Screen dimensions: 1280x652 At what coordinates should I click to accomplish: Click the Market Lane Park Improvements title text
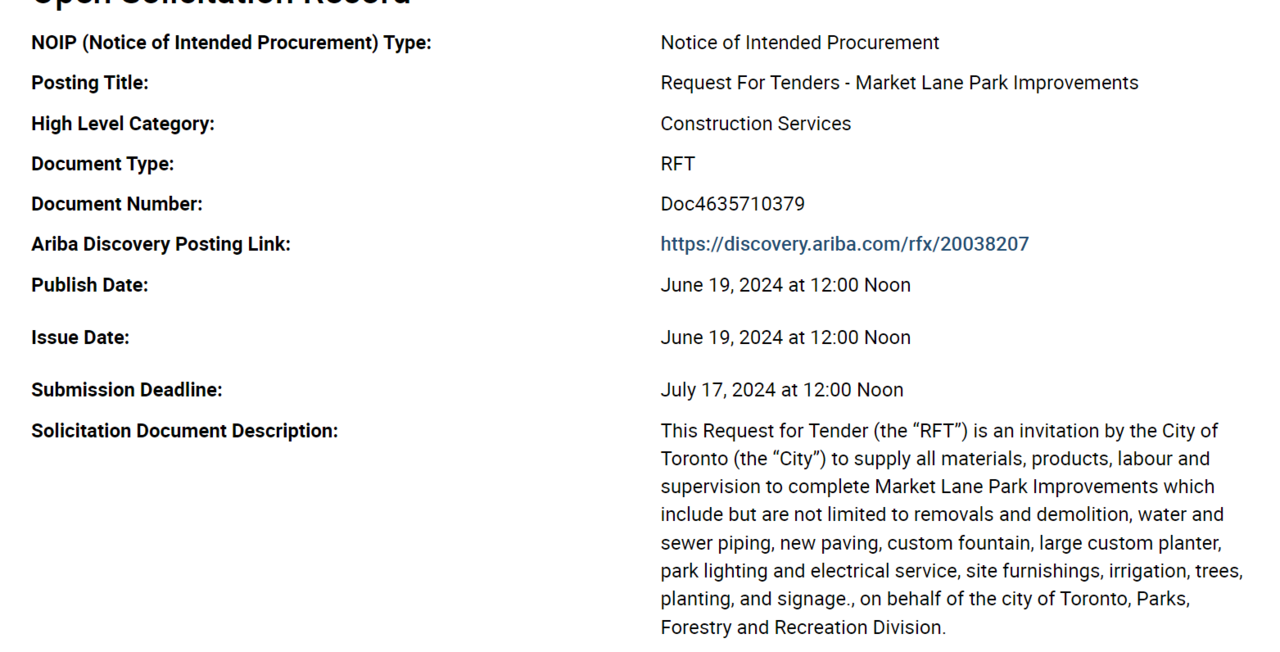coord(899,83)
